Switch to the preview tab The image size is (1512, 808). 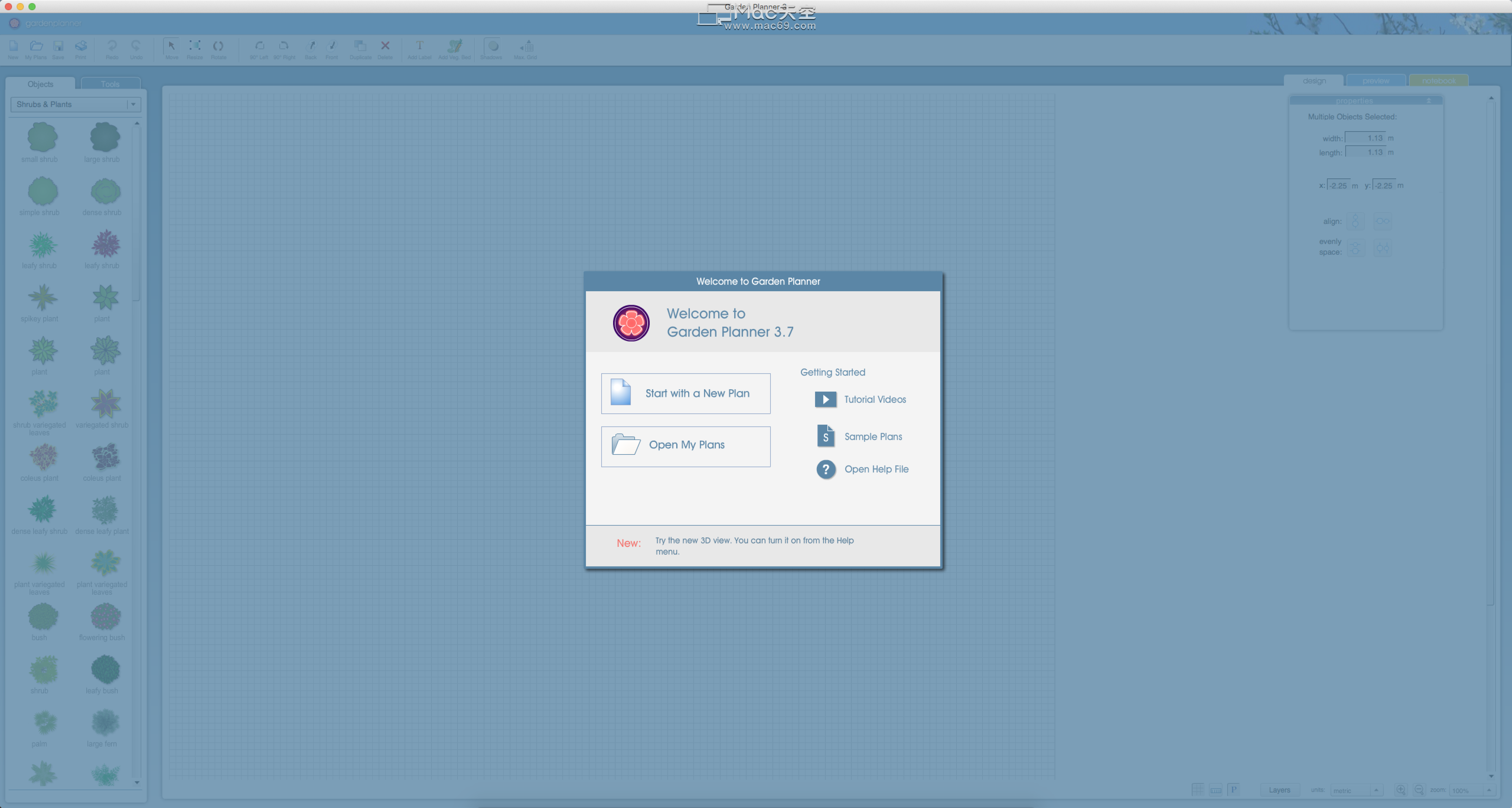[x=1376, y=81]
